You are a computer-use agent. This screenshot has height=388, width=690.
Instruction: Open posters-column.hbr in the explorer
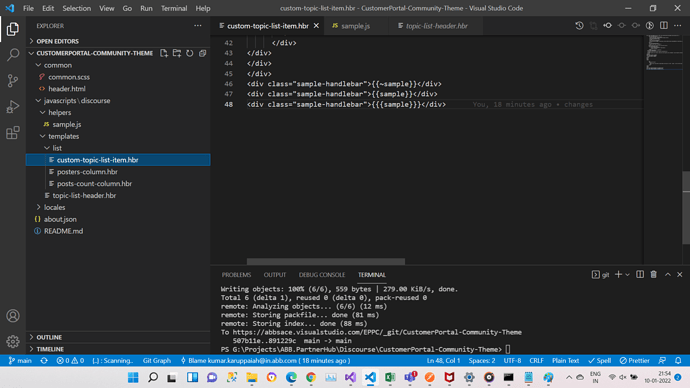click(x=87, y=172)
